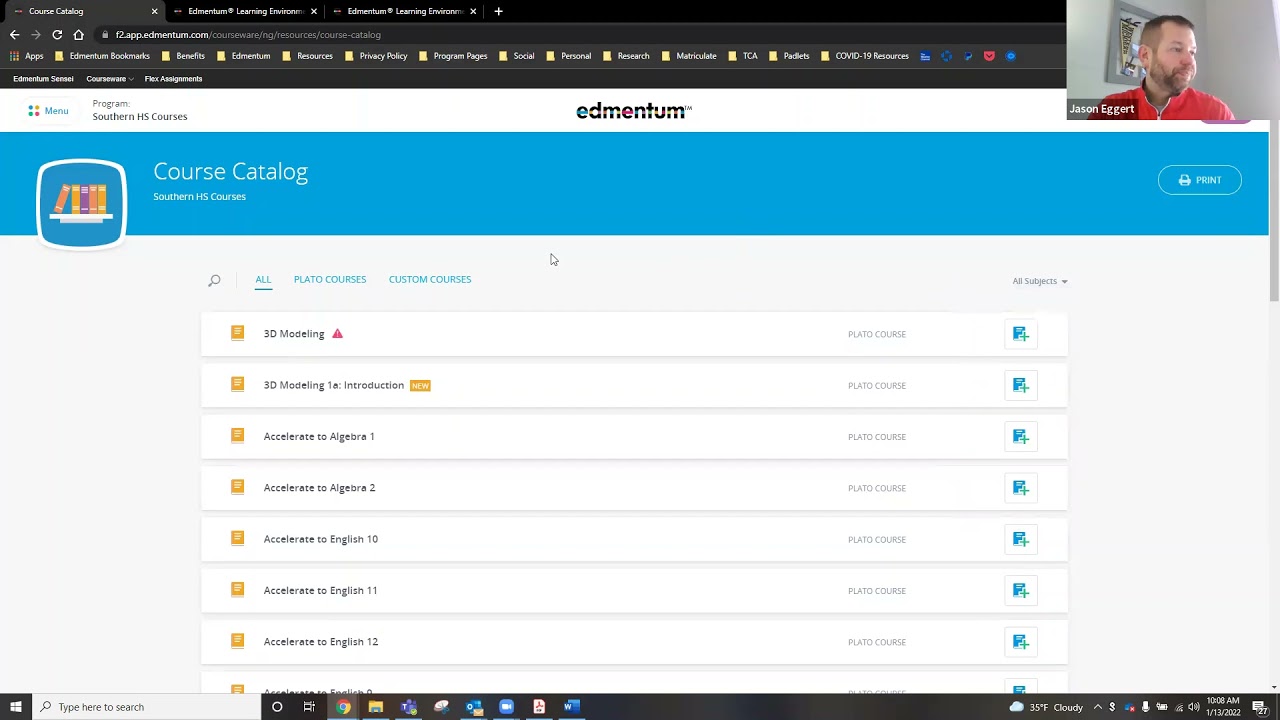Image resolution: width=1280 pixels, height=720 pixels.
Task: Click the Course Catalog bookshelf logo
Action: tap(82, 204)
